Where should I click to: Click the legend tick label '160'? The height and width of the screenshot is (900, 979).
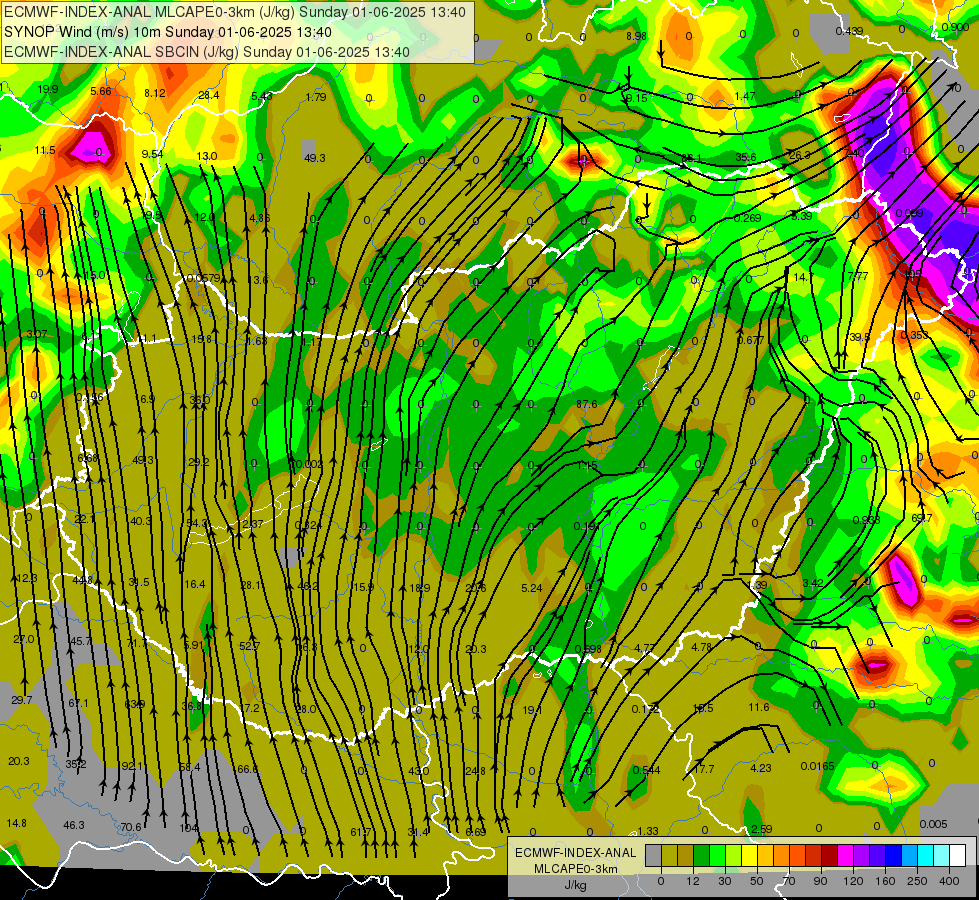click(885, 881)
